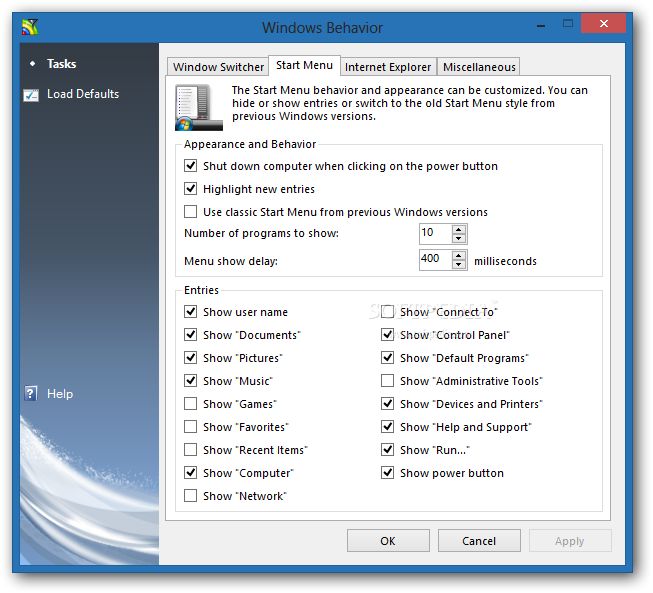Minimize the Windows Behavior window

541,25
